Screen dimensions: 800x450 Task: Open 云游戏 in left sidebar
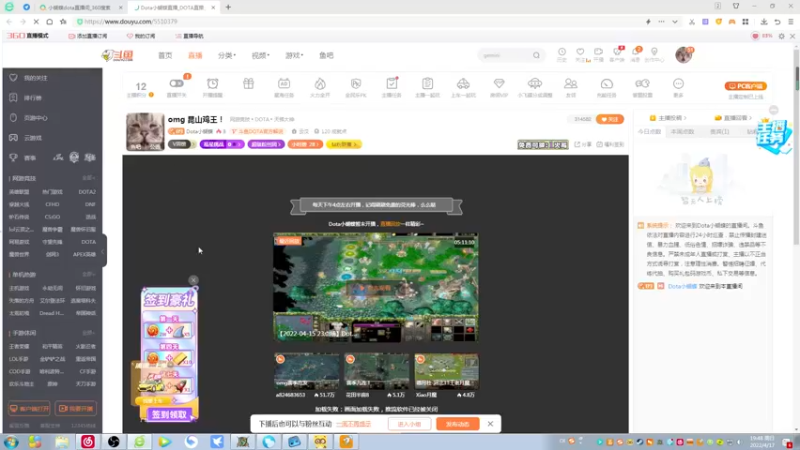click(33, 138)
